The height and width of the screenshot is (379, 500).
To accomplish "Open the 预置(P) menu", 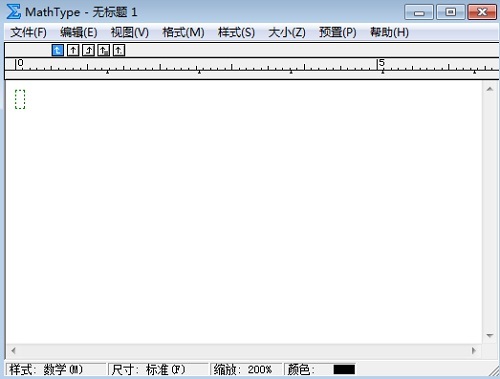I will coord(338,32).
